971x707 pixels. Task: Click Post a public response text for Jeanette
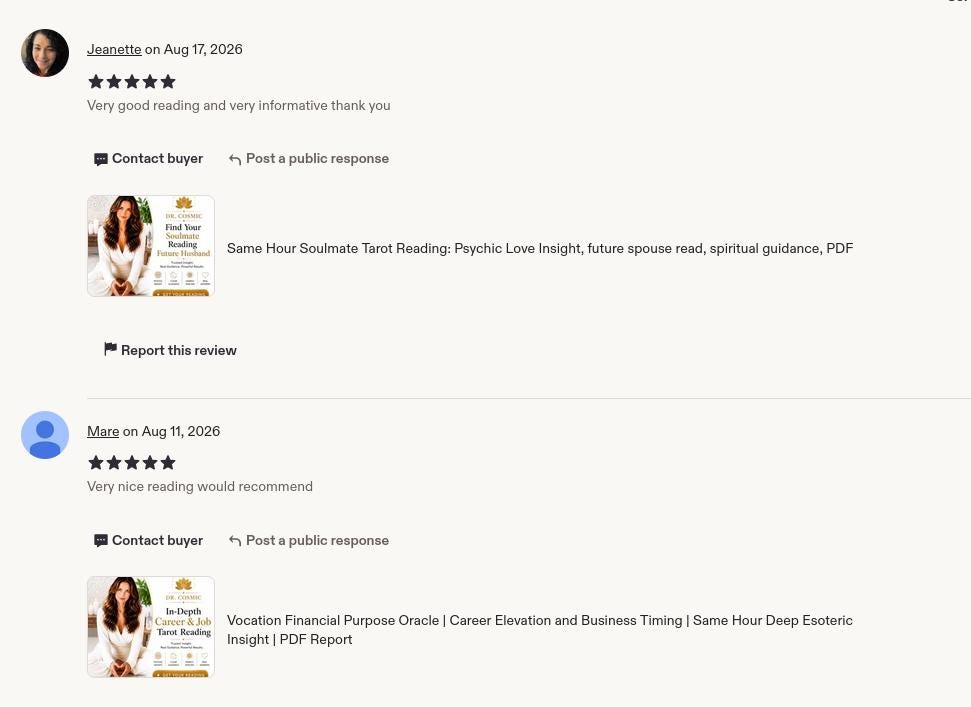pyautogui.click(x=317, y=158)
